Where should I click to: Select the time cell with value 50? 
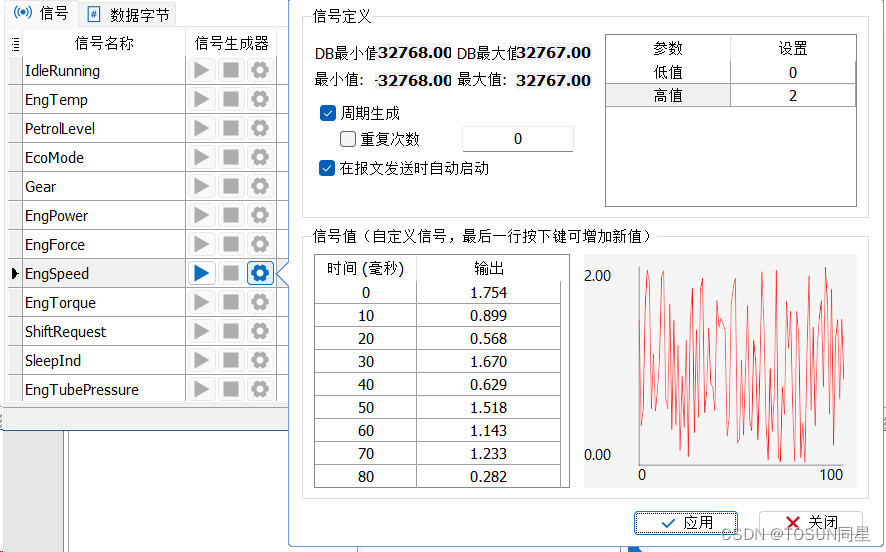pyautogui.click(x=366, y=408)
